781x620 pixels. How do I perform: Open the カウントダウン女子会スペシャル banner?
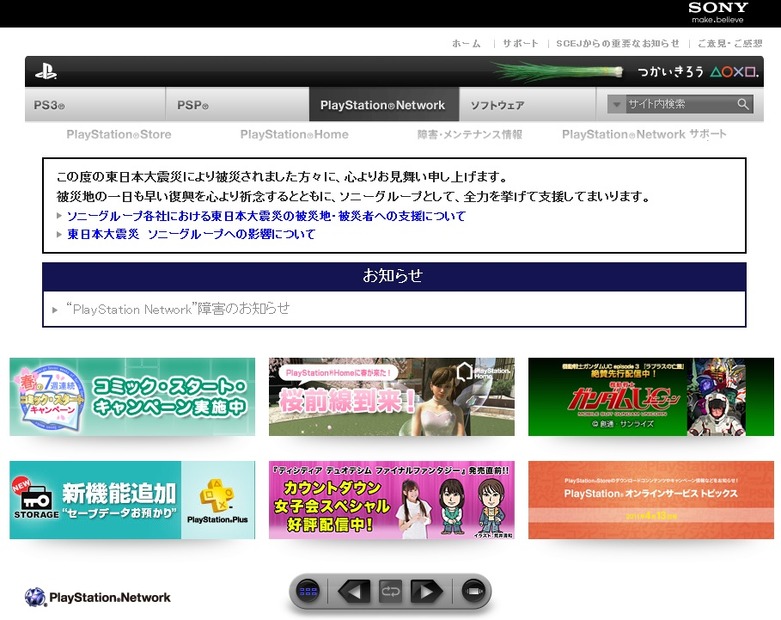coord(391,500)
